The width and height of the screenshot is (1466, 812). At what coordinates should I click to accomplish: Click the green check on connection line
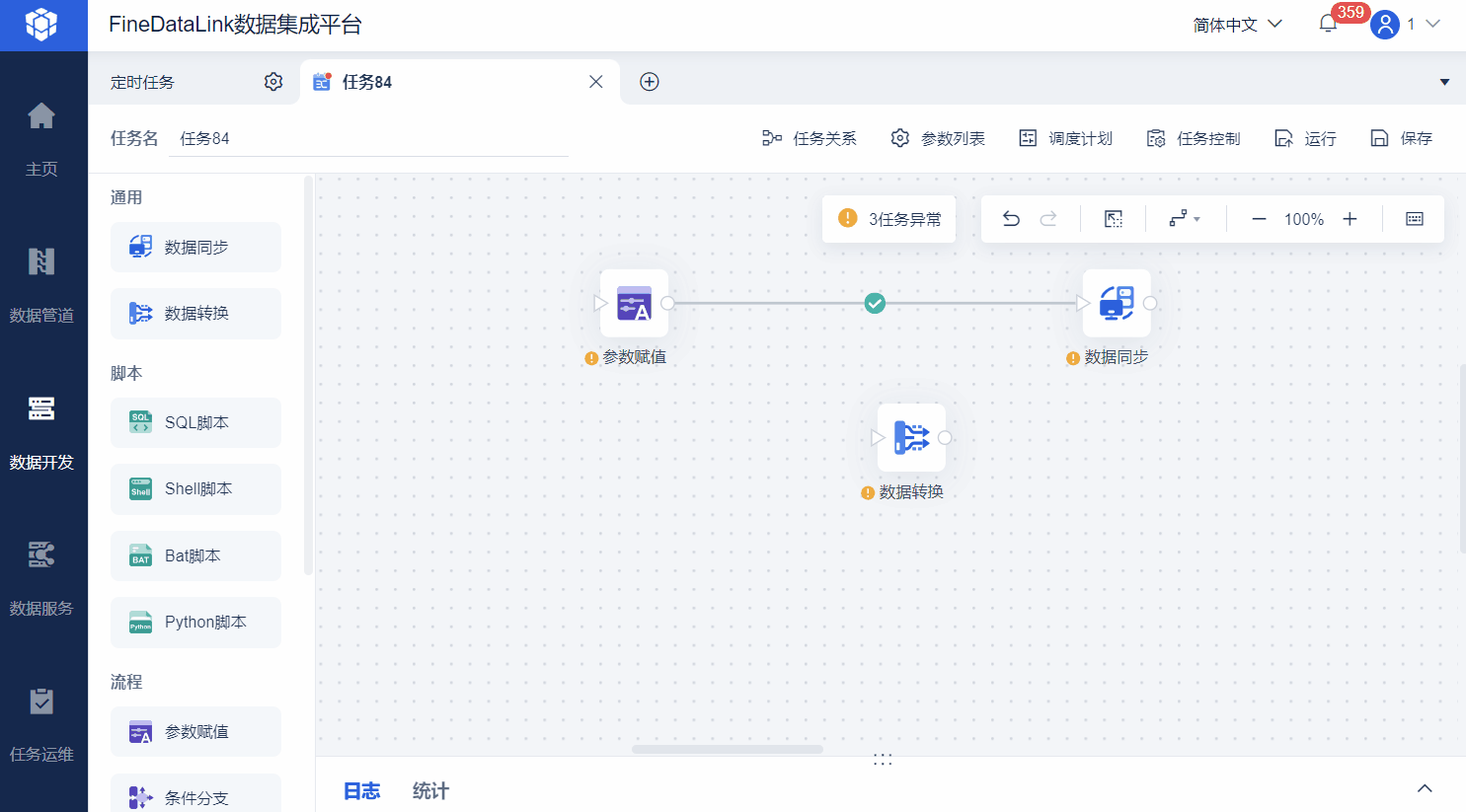point(875,303)
